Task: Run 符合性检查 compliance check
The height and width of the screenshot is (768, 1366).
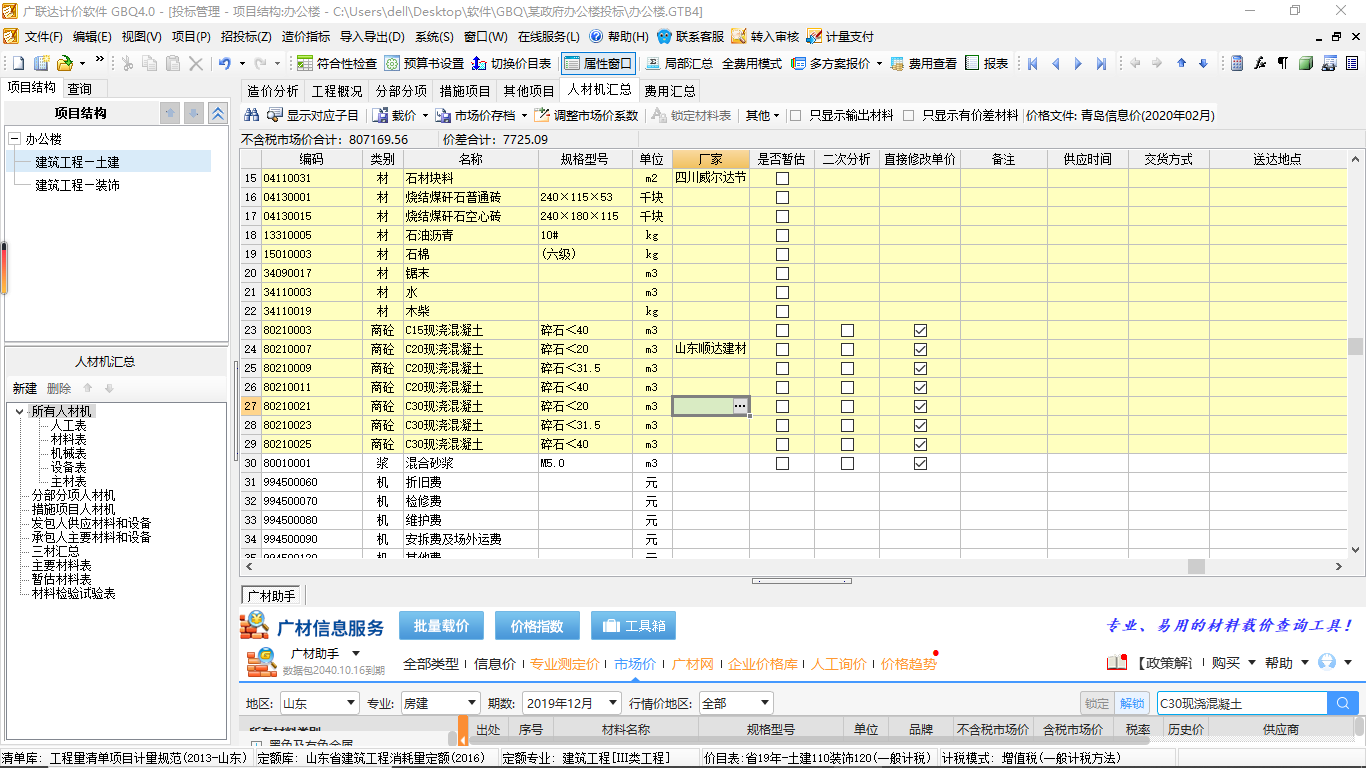Action: point(338,63)
